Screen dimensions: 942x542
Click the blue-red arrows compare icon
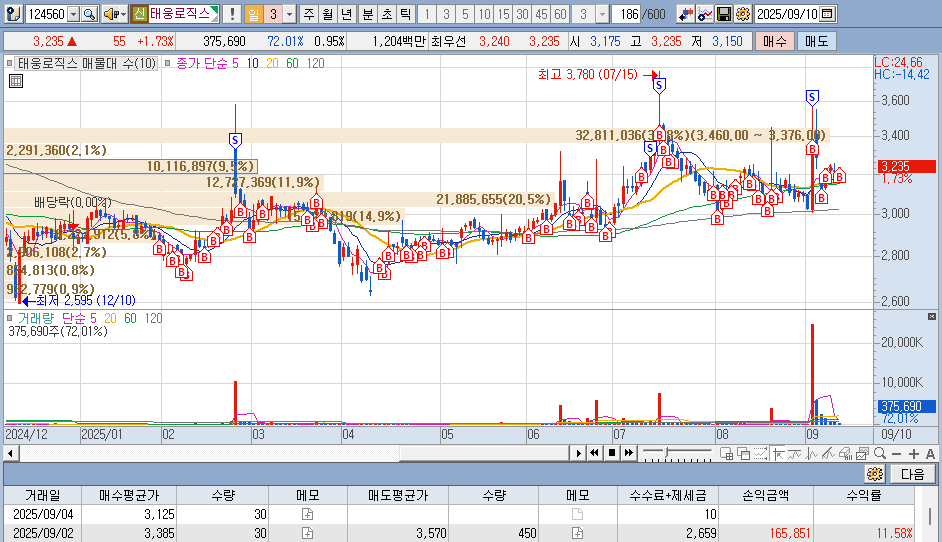[x=685, y=14]
